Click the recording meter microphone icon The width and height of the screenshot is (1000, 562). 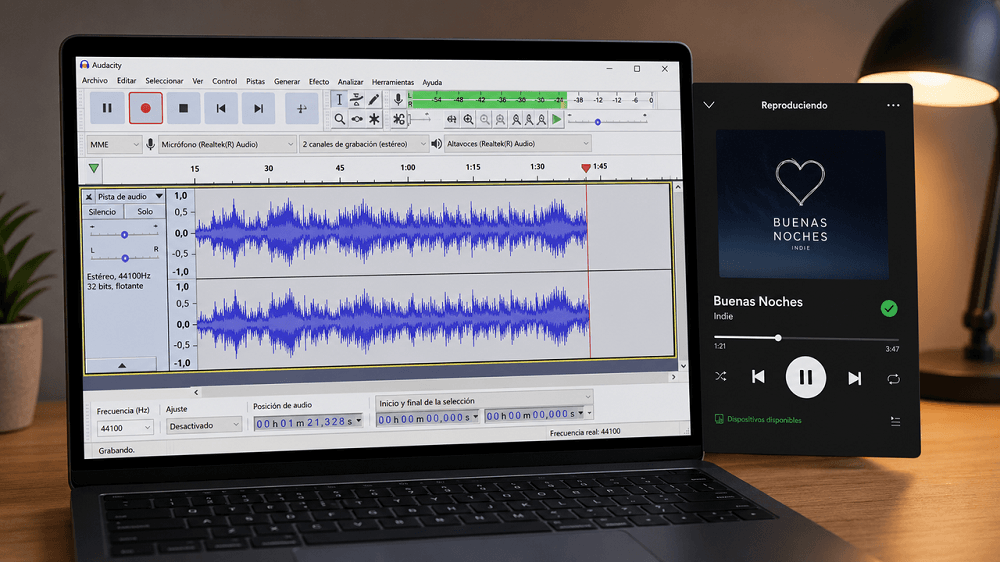point(398,100)
